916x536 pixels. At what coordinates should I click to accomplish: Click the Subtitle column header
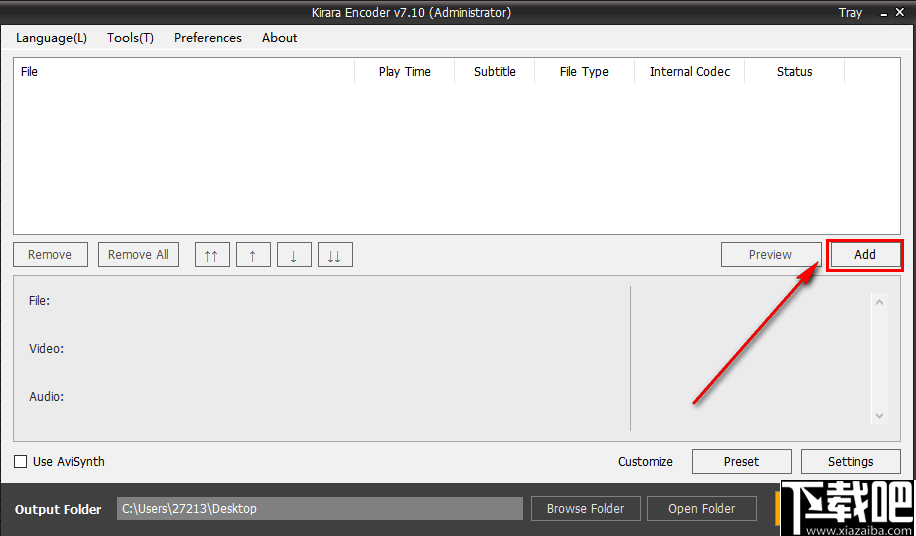click(494, 71)
